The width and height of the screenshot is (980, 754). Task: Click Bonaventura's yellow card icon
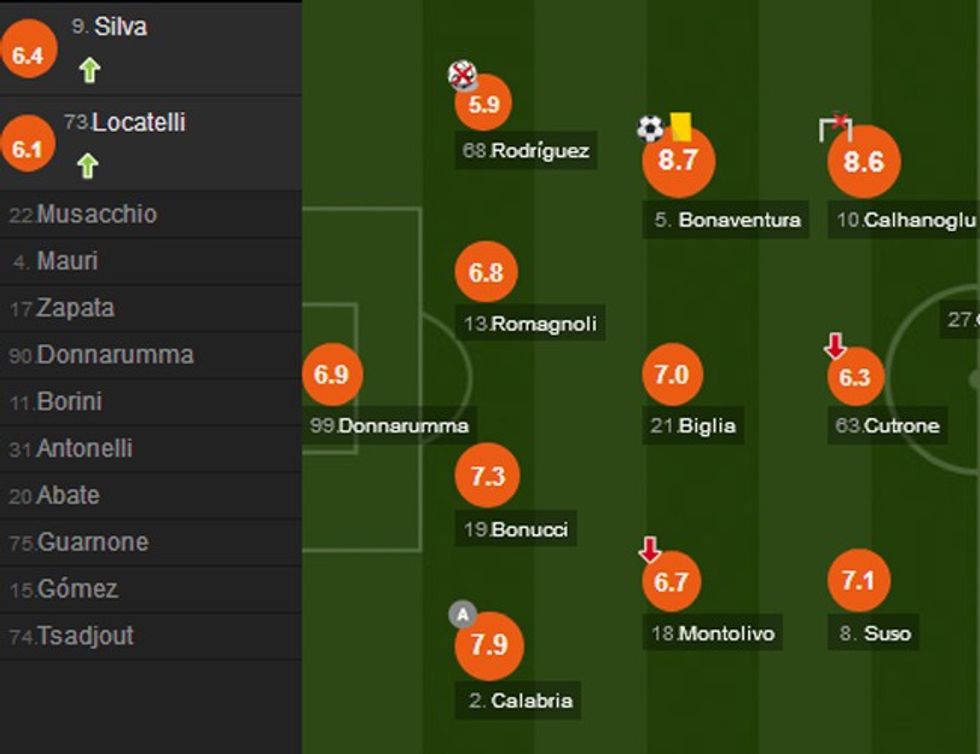(x=681, y=125)
